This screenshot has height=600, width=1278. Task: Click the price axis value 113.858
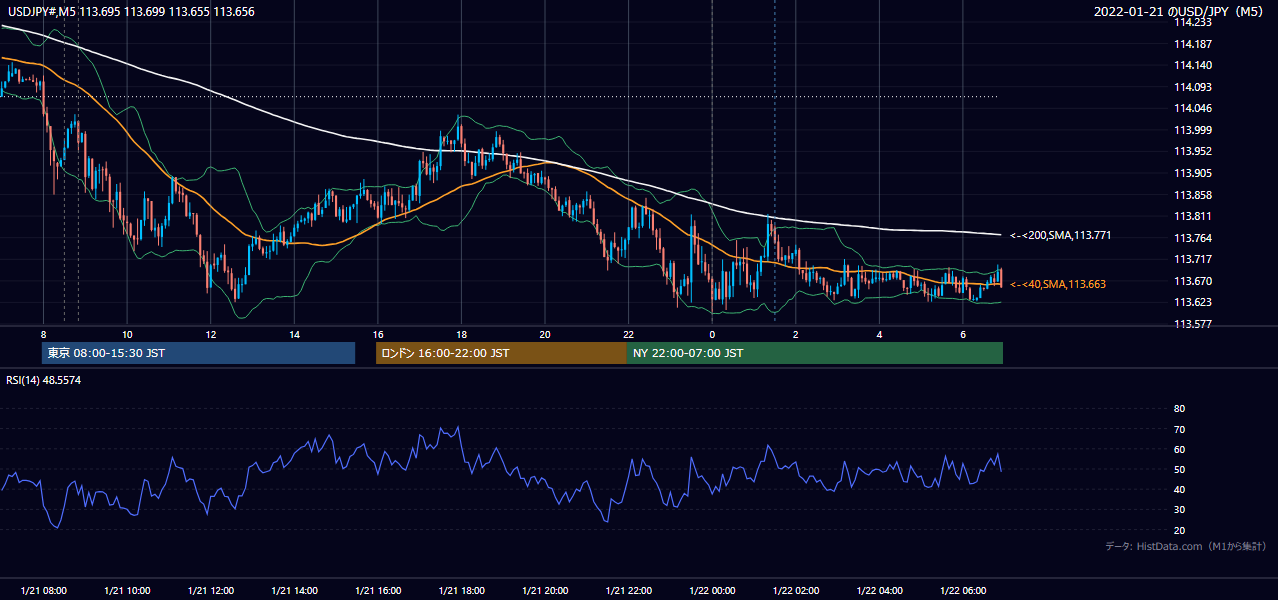(1192, 195)
